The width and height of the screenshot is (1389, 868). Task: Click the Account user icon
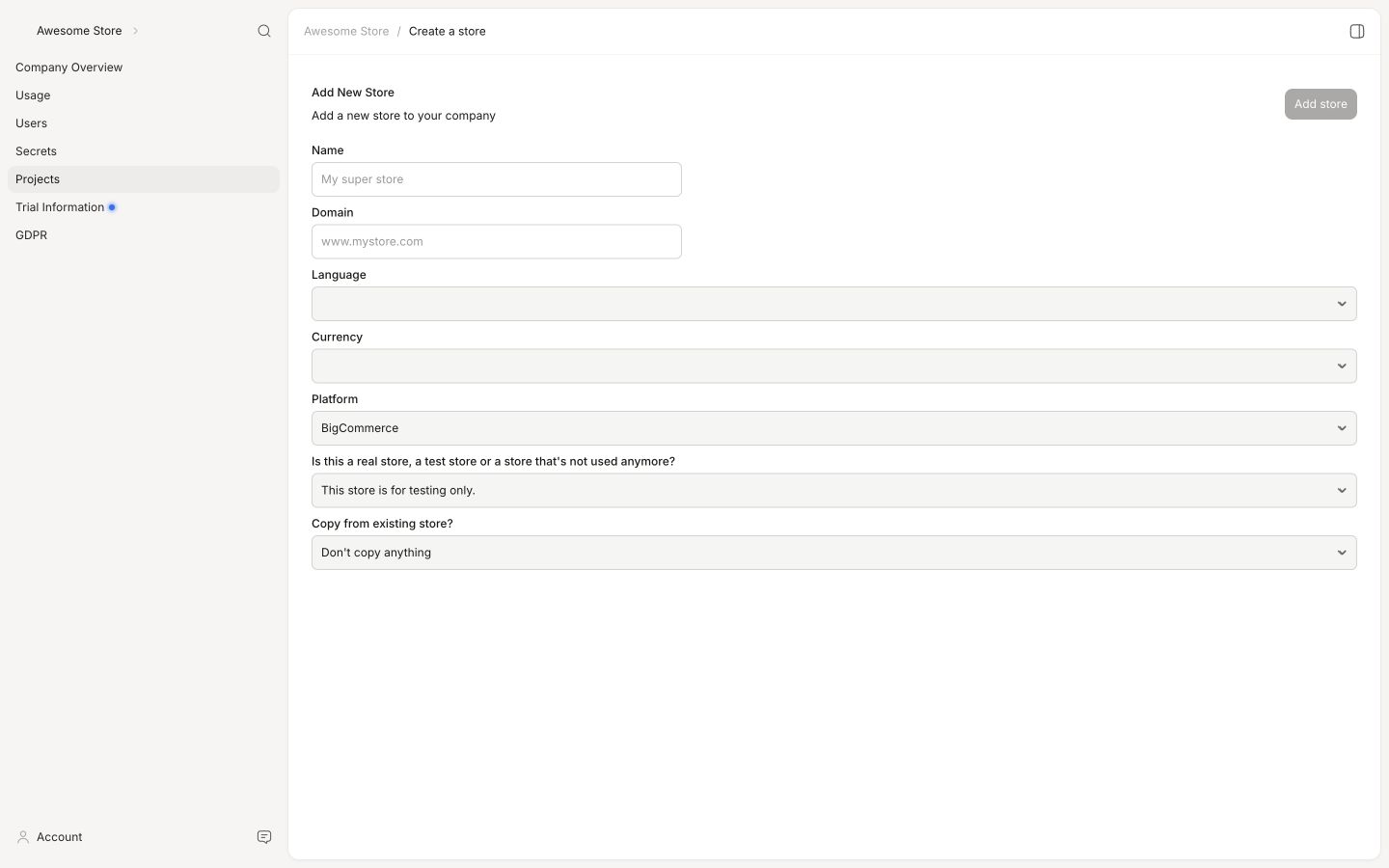(23, 837)
